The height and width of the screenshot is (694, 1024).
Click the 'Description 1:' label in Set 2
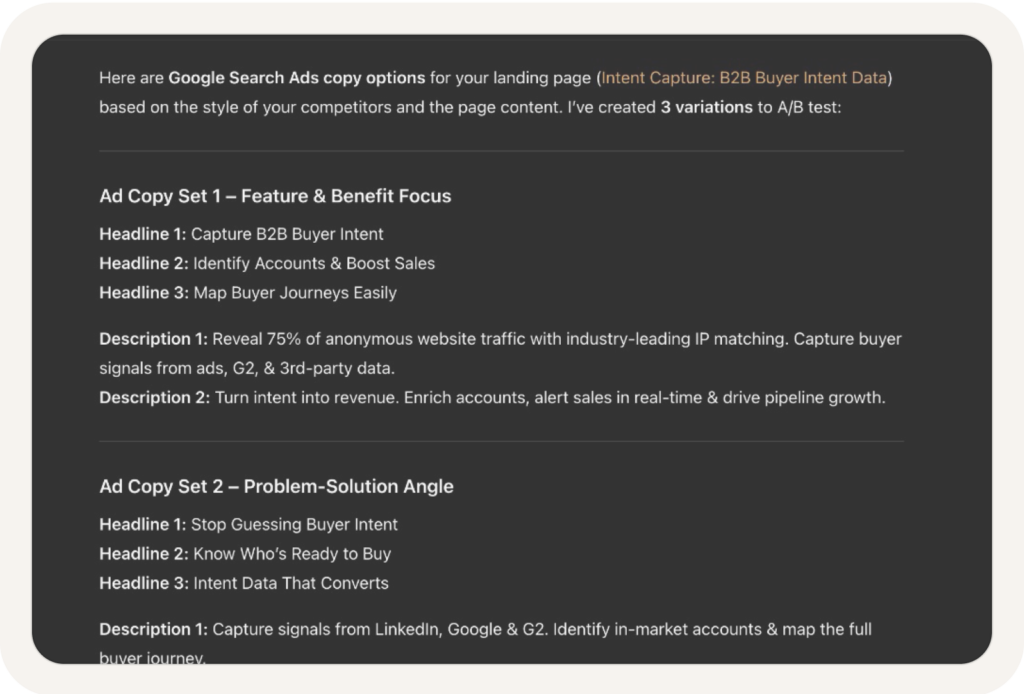pyautogui.click(x=153, y=629)
